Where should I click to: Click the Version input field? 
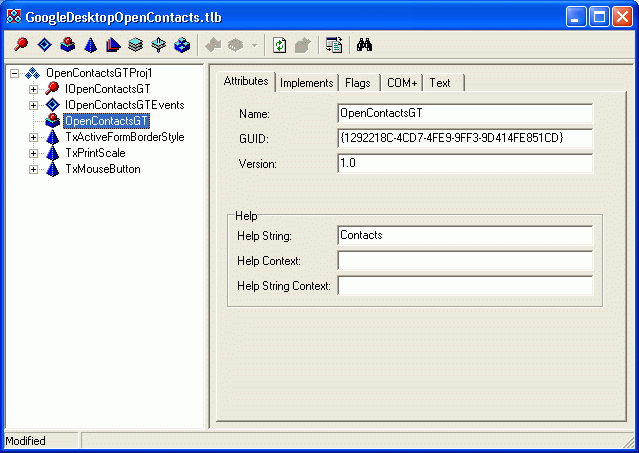[465, 163]
